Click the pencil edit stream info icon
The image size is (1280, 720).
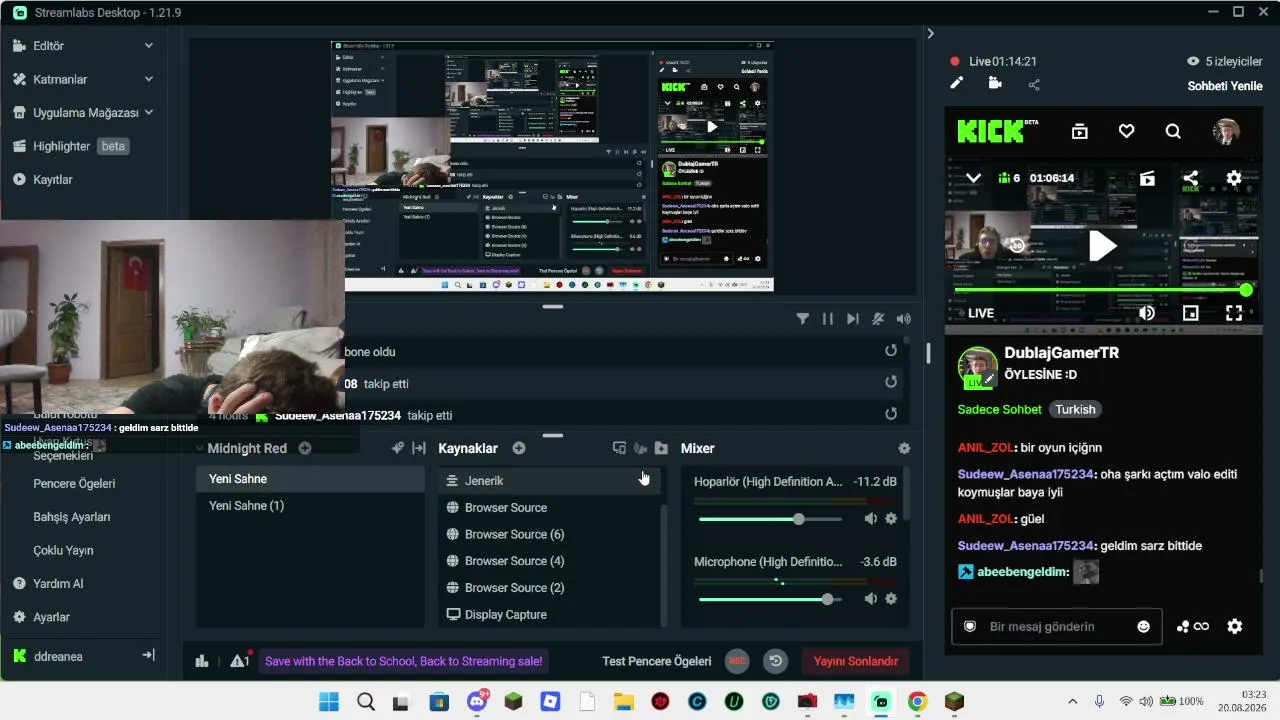coord(957,84)
